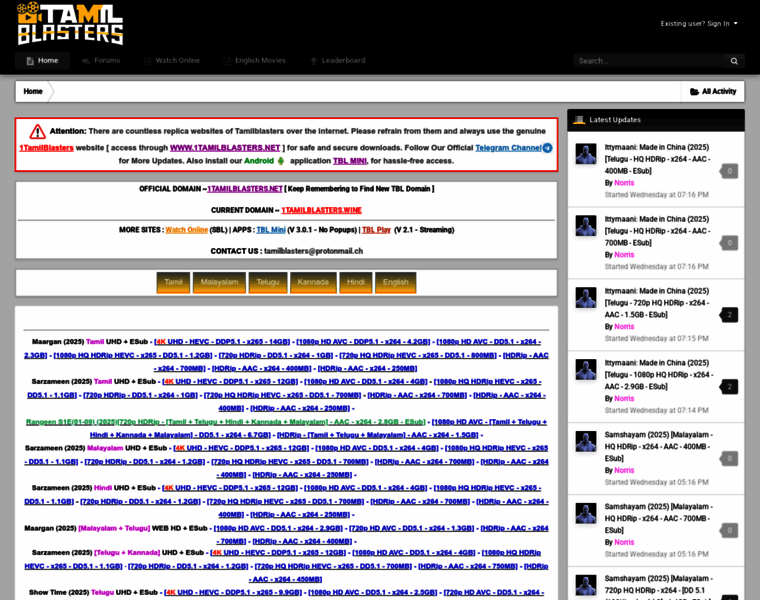Open the WWW.1TAMILBLASTERS.NET link
The width and height of the screenshot is (760, 600).
pos(225,148)
